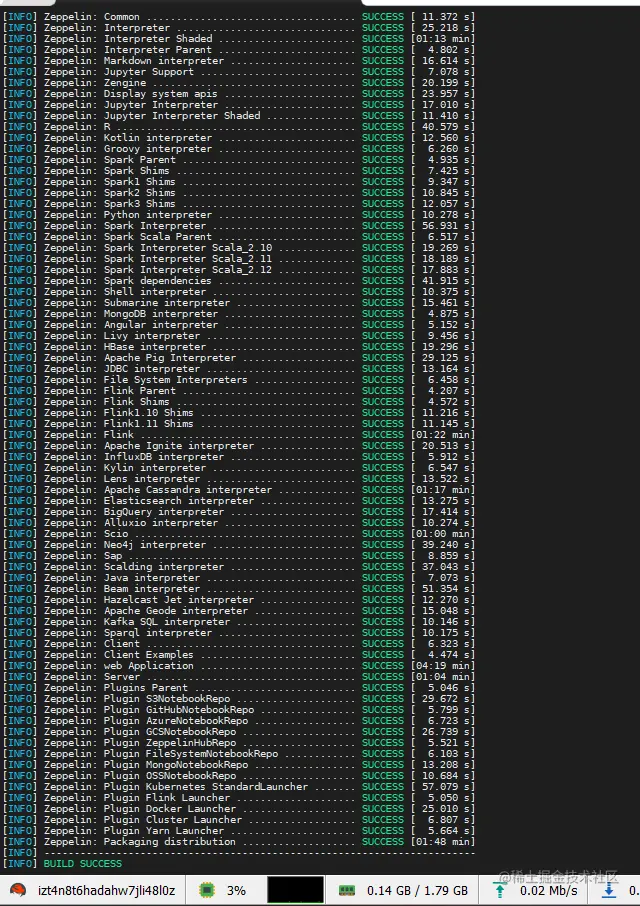Click the 'Plugin Kubernetes StandardLauncher' line
This screenshot has width=640, height=906.
239,786
